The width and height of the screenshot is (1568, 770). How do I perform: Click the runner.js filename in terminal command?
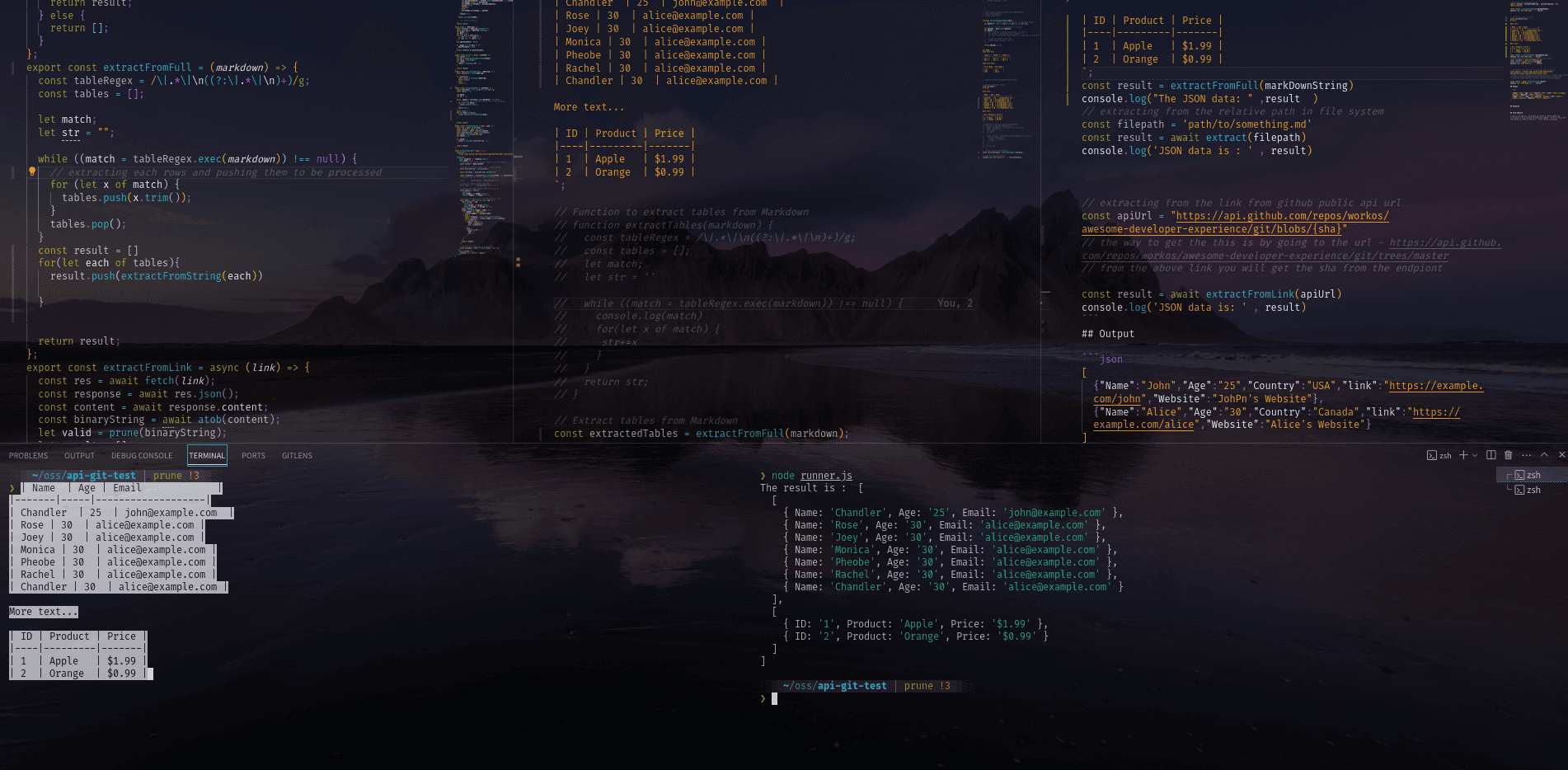(x=826, y=476)
